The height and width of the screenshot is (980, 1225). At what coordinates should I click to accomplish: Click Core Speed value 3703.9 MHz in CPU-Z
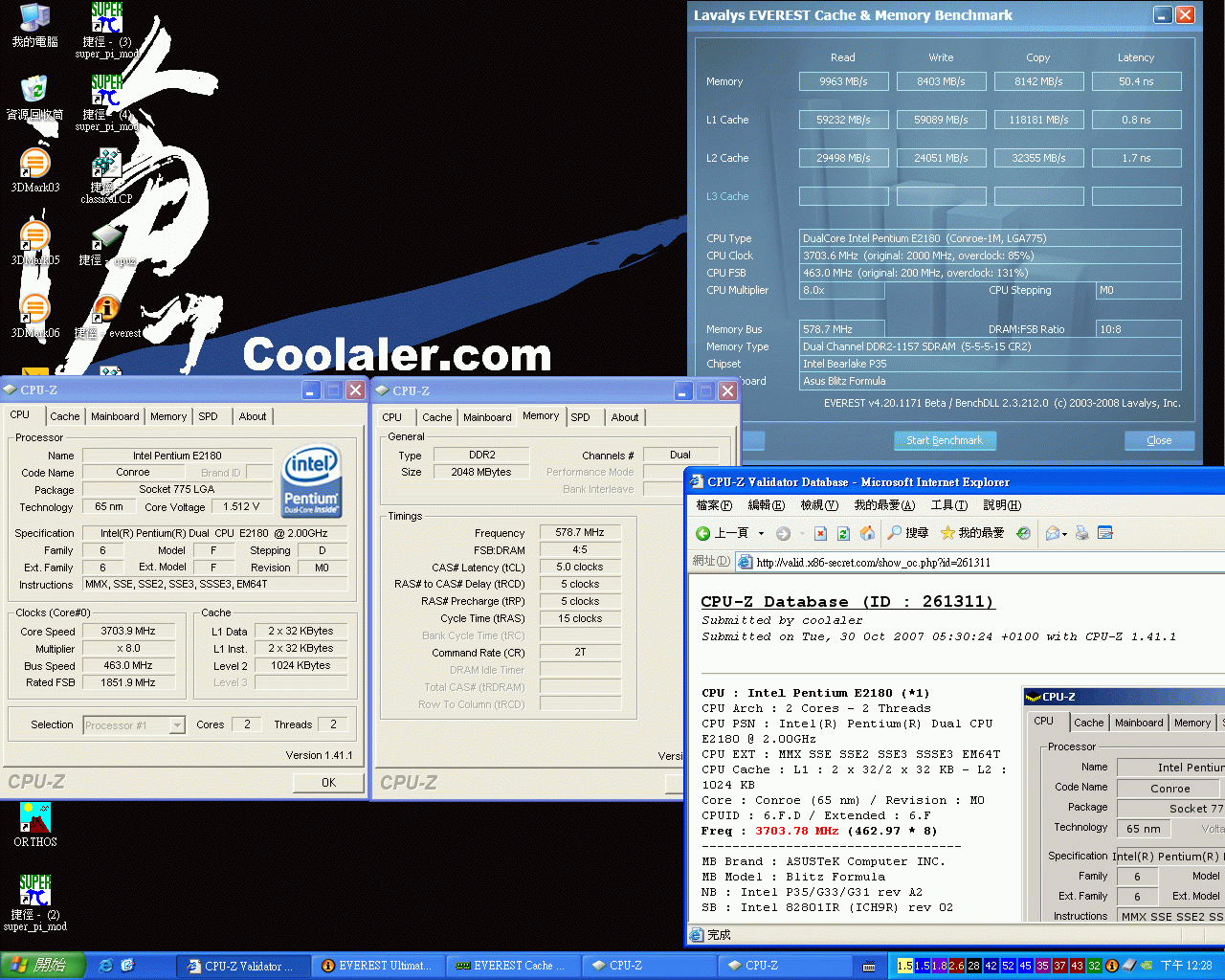(x=129, y=632)
